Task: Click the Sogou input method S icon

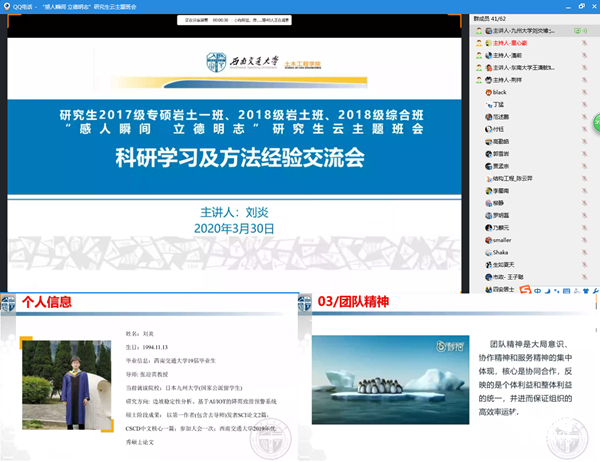Action: (x=525, y=291)
